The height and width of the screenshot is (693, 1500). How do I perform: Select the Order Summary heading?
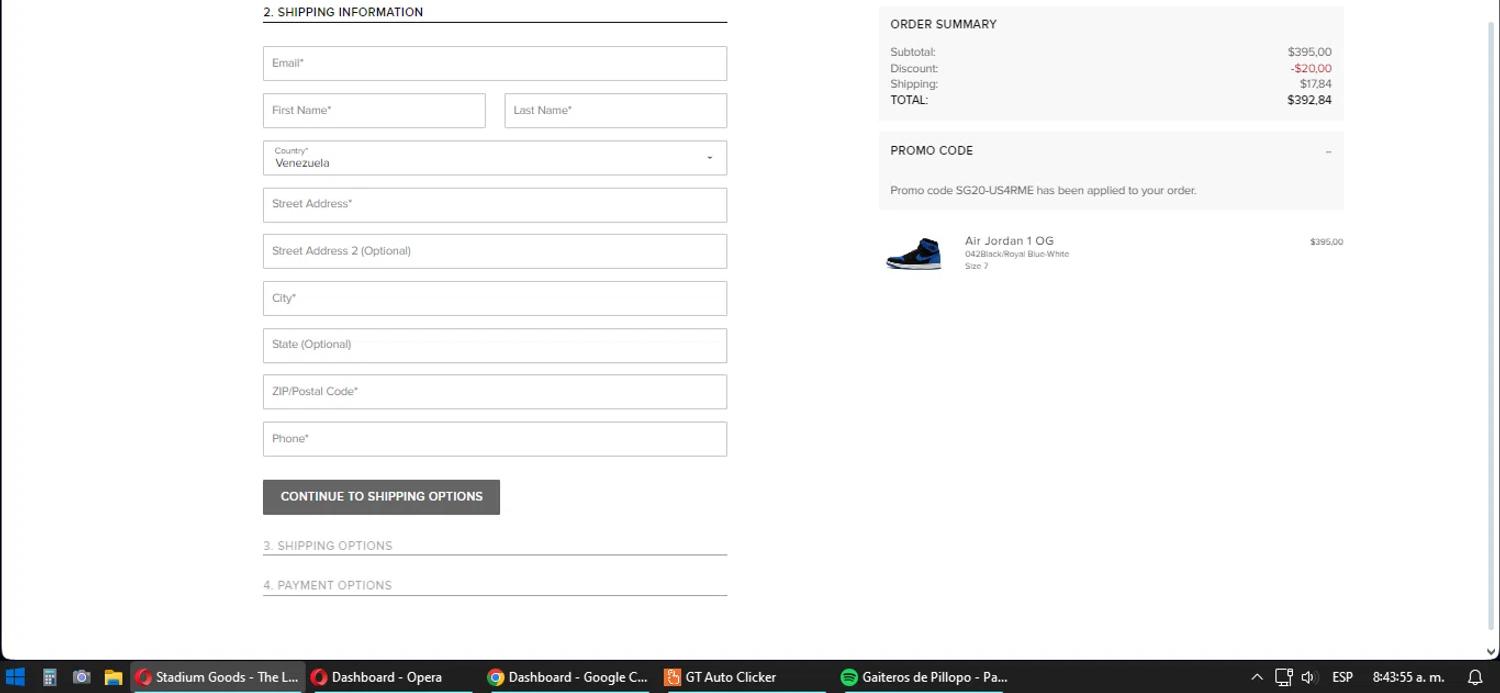(x=943, y=24)
